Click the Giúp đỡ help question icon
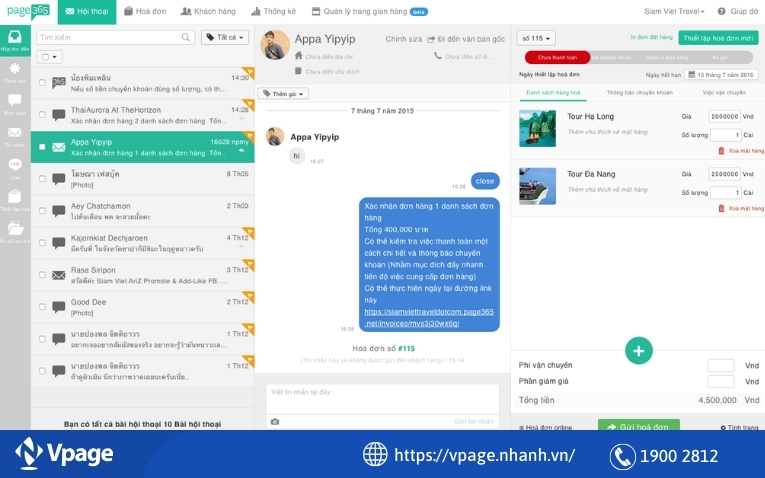Screen dimensions: 765x478 [721, 11]
